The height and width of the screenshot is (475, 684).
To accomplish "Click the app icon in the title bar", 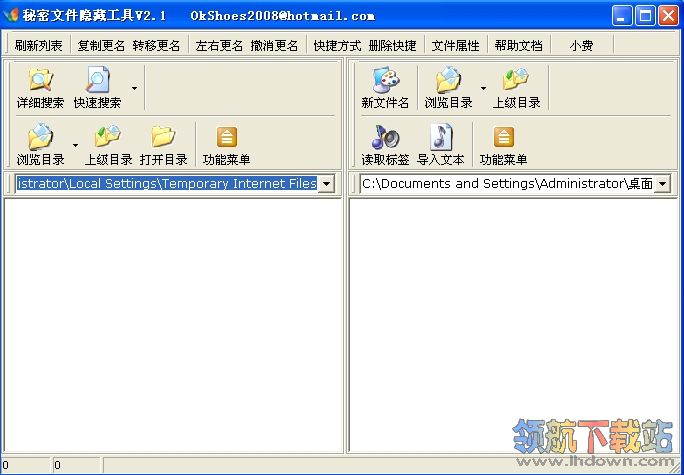I will coord(10,16).
